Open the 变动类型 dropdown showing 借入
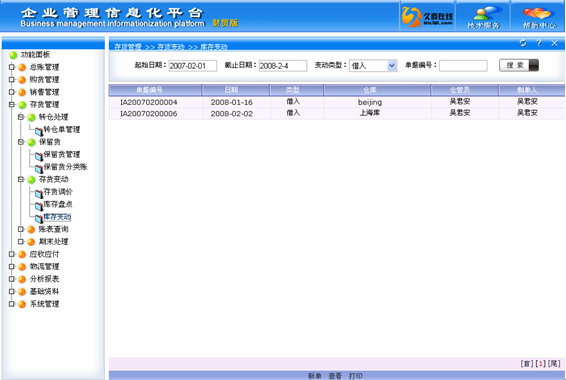566x380 pixels. [x=373, y=66]
